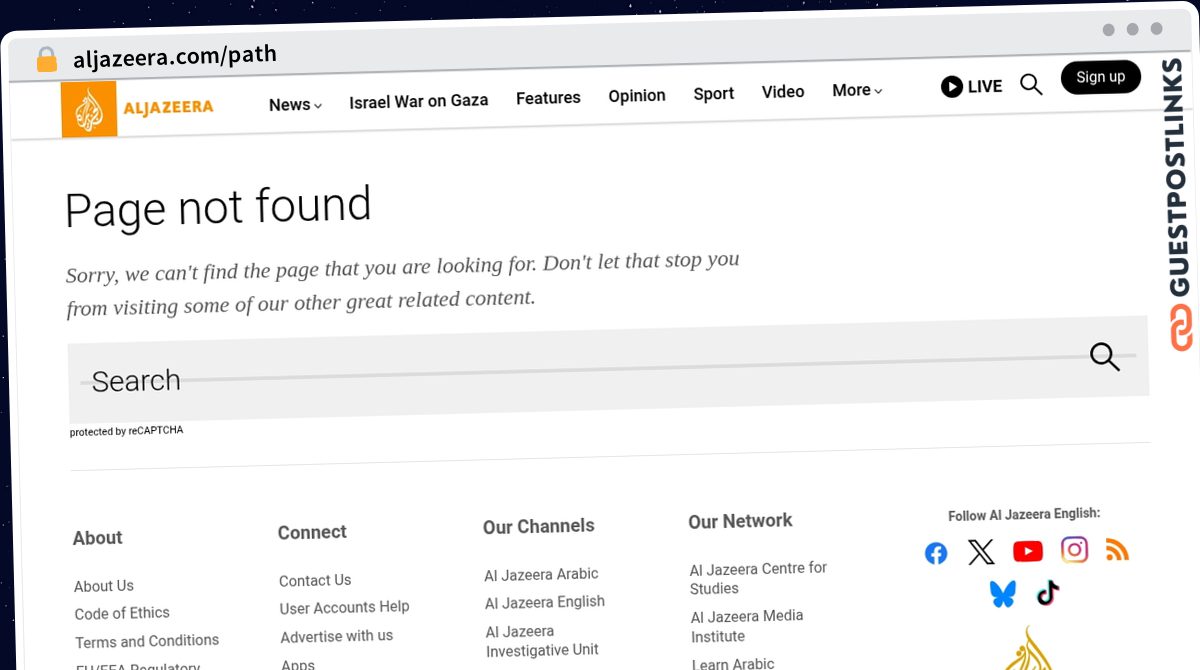Open Al Jazeera Media Institute link
The width and height of the screenshot is (1200, 670).
coord(747,626)
